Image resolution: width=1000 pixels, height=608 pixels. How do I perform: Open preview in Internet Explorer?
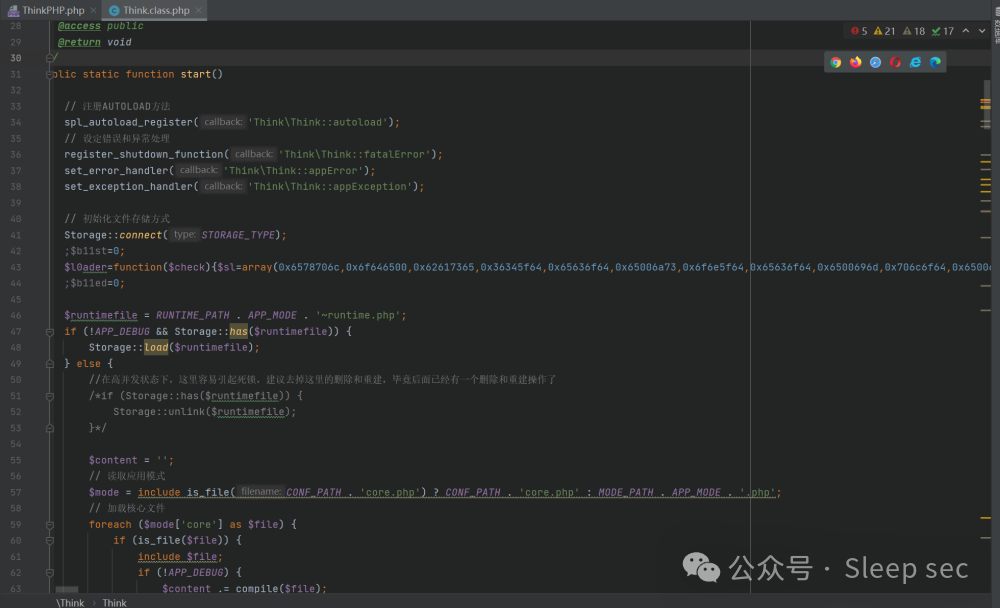[915, 62]
